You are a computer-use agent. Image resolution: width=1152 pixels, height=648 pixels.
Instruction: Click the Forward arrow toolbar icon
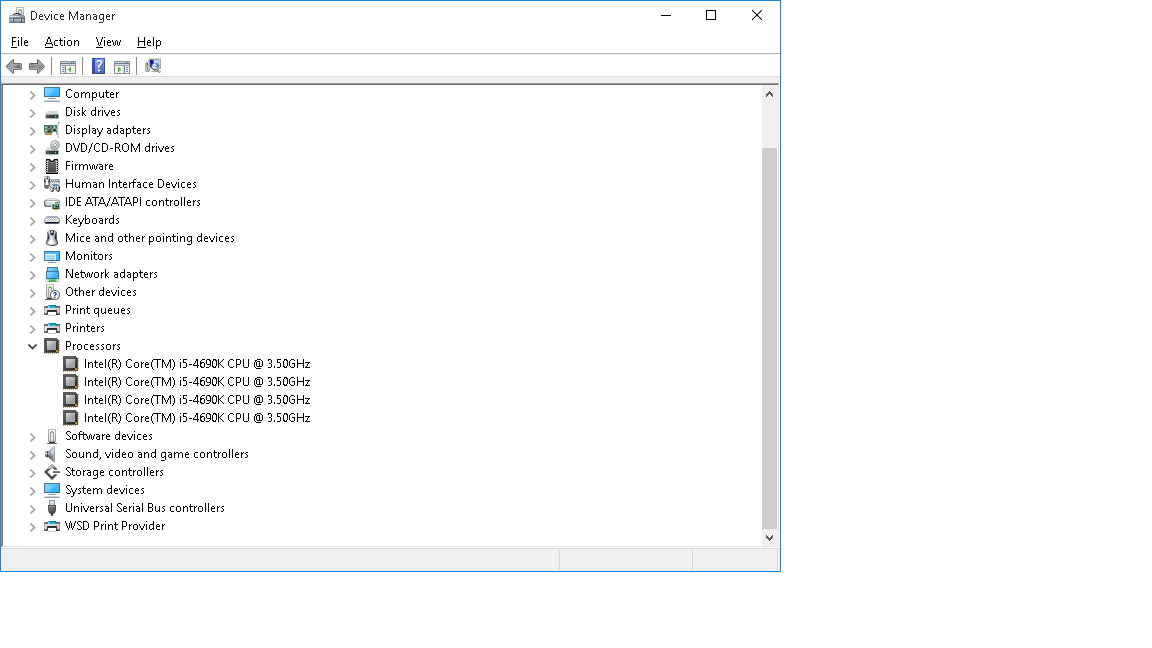coord(37,67)
